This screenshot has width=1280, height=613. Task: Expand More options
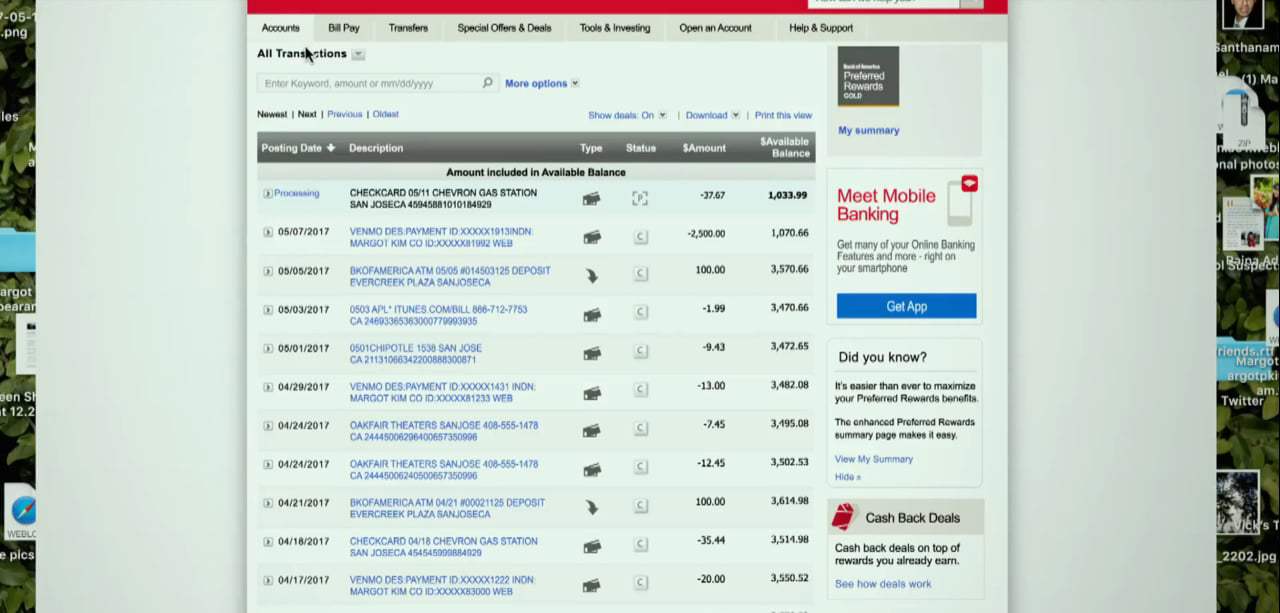pos(542,84)
